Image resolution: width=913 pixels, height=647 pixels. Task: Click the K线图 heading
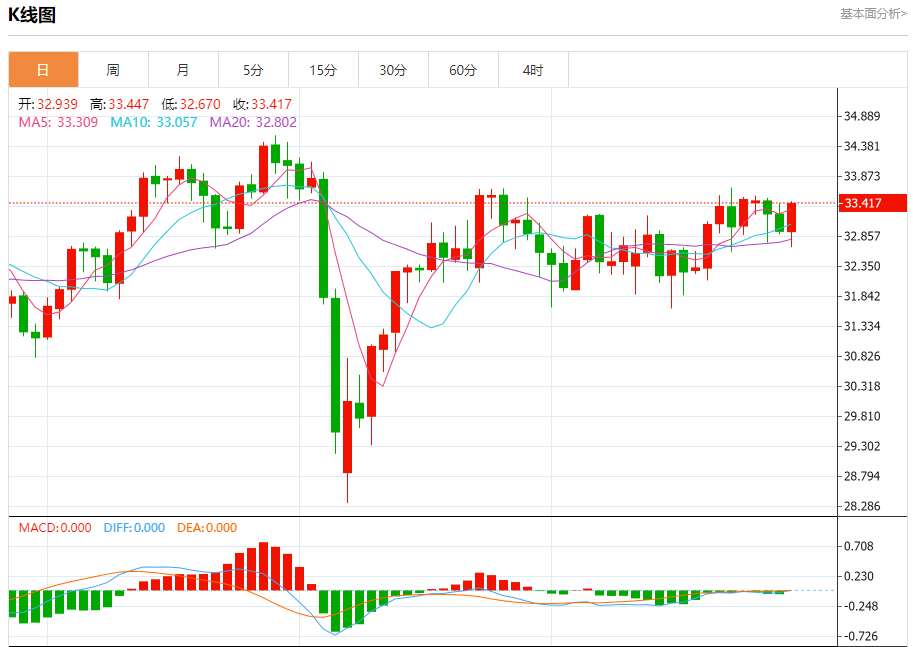(x=32, y=15)
